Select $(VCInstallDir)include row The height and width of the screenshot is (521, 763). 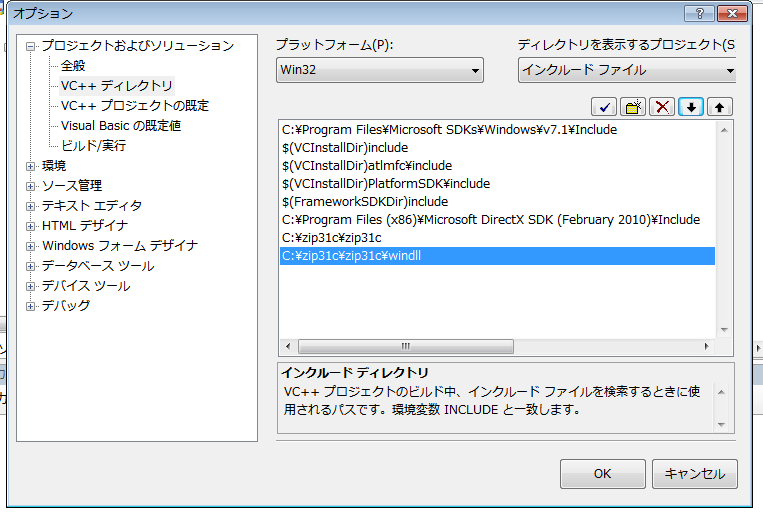tap(497, 148)
